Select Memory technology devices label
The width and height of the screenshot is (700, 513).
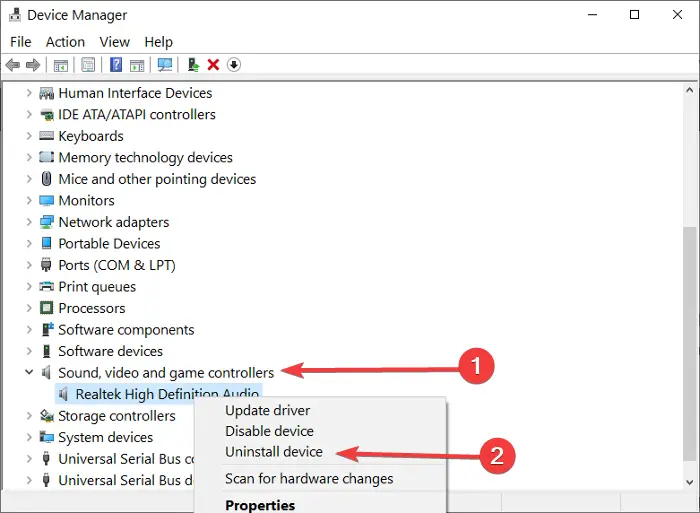point(146,158)
